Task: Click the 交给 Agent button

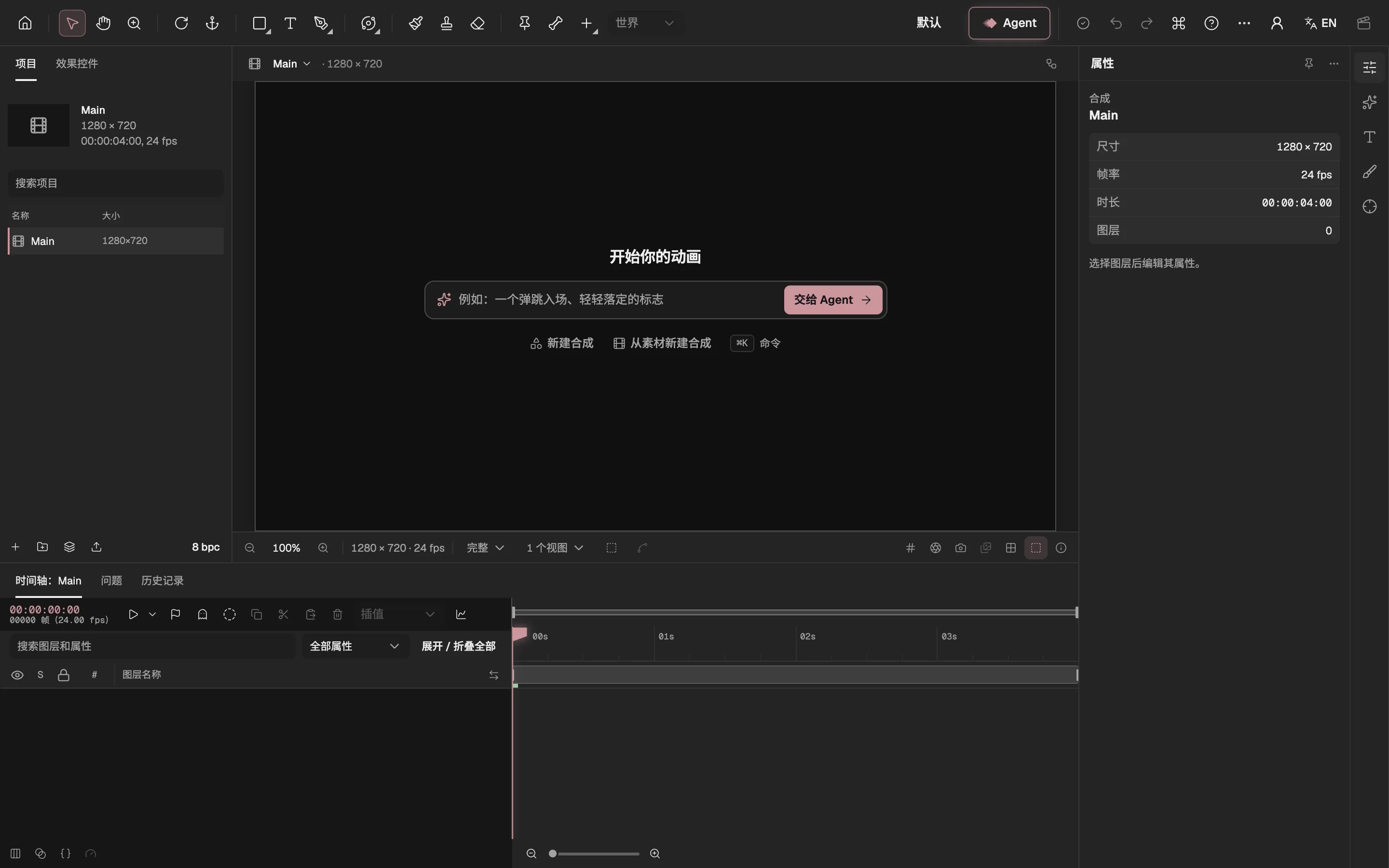Action: 833,299
